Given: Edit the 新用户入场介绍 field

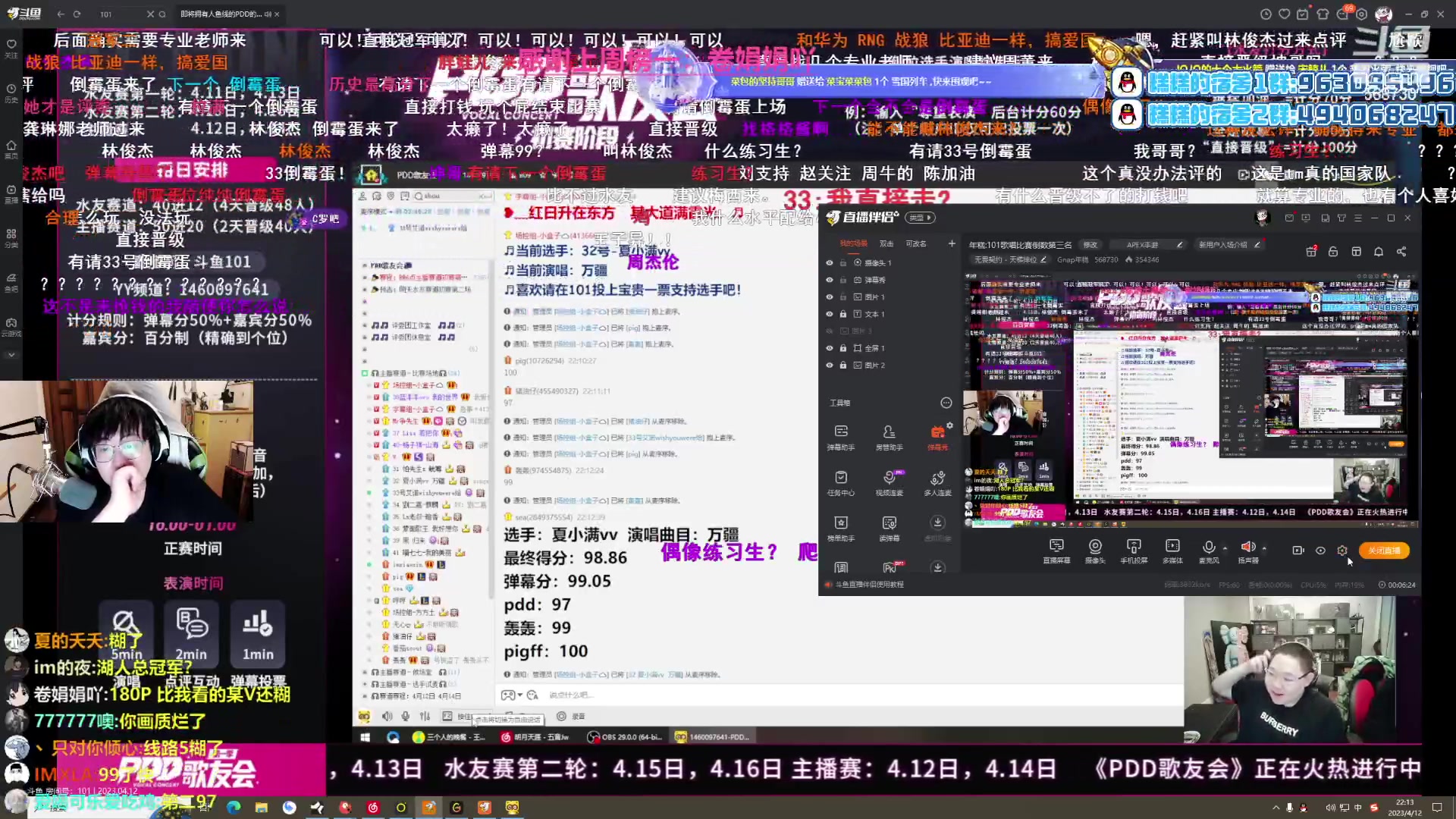Looking at the screenshot, I should (x=1228, y=245).
